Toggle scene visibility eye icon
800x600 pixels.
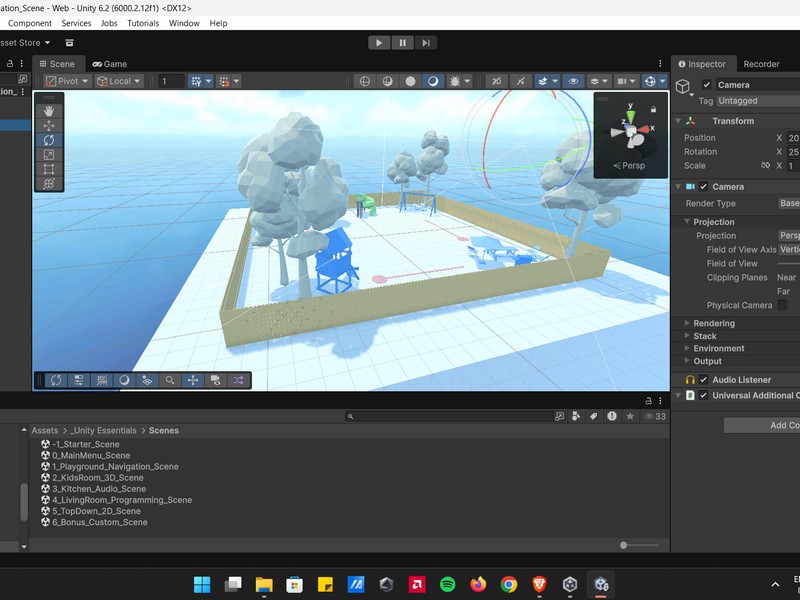573,81
